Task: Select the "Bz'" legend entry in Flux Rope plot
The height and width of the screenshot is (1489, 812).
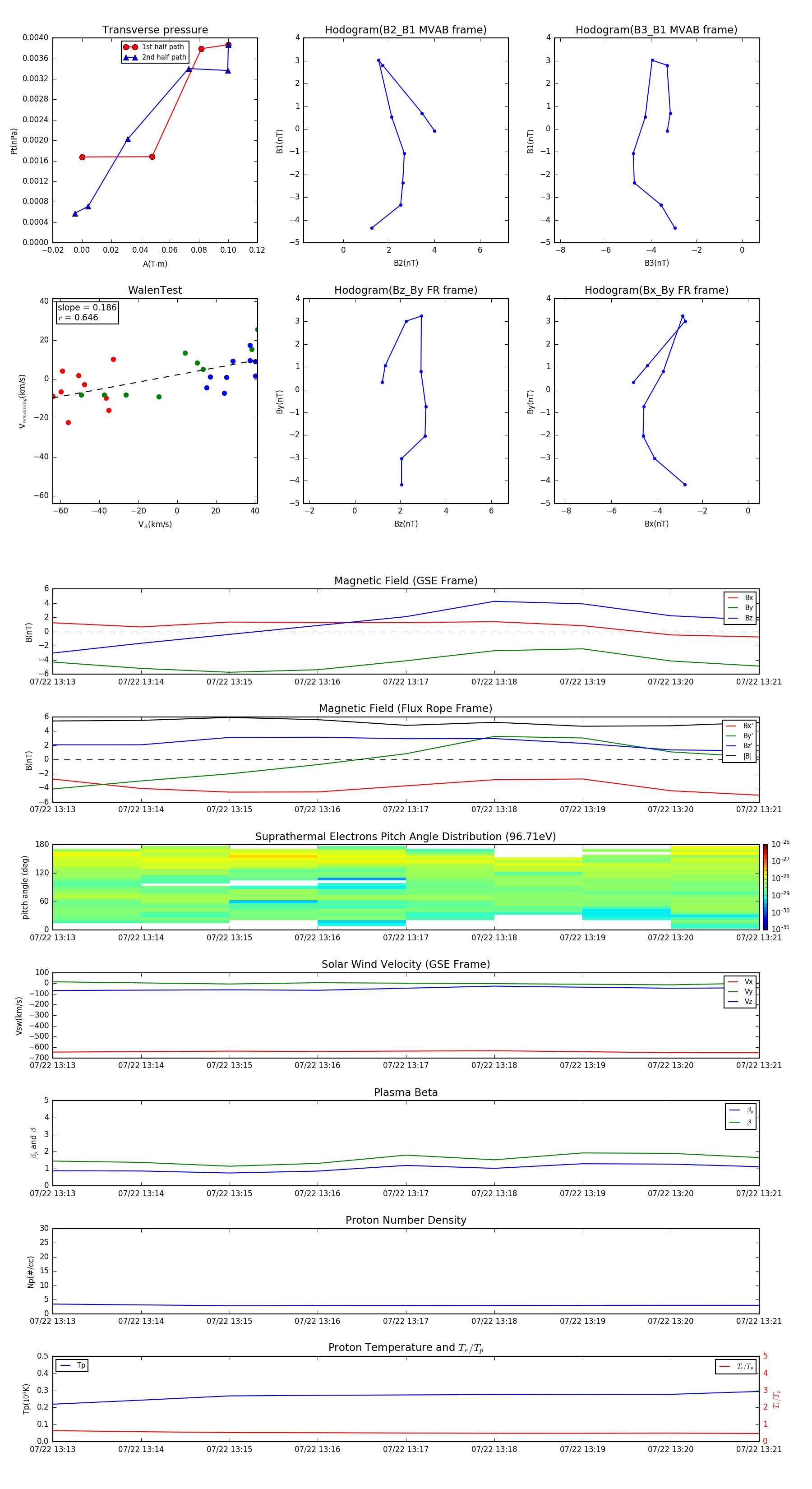Action: click(740, 746)
